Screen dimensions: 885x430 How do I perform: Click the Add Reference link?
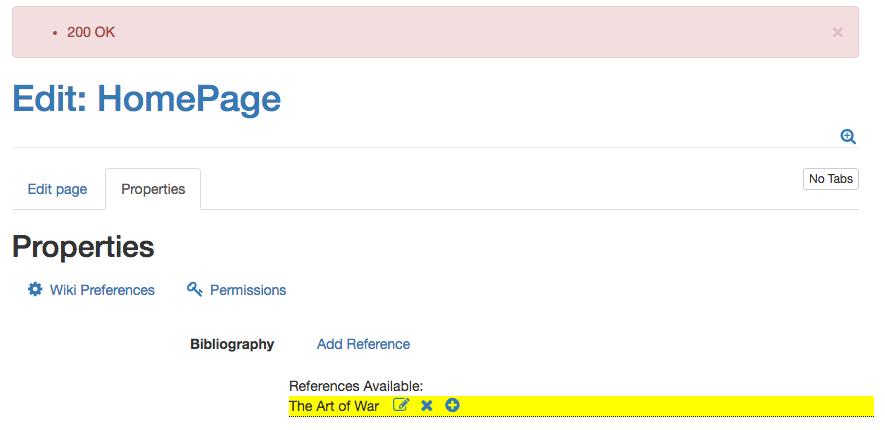[x=363, y=344]
